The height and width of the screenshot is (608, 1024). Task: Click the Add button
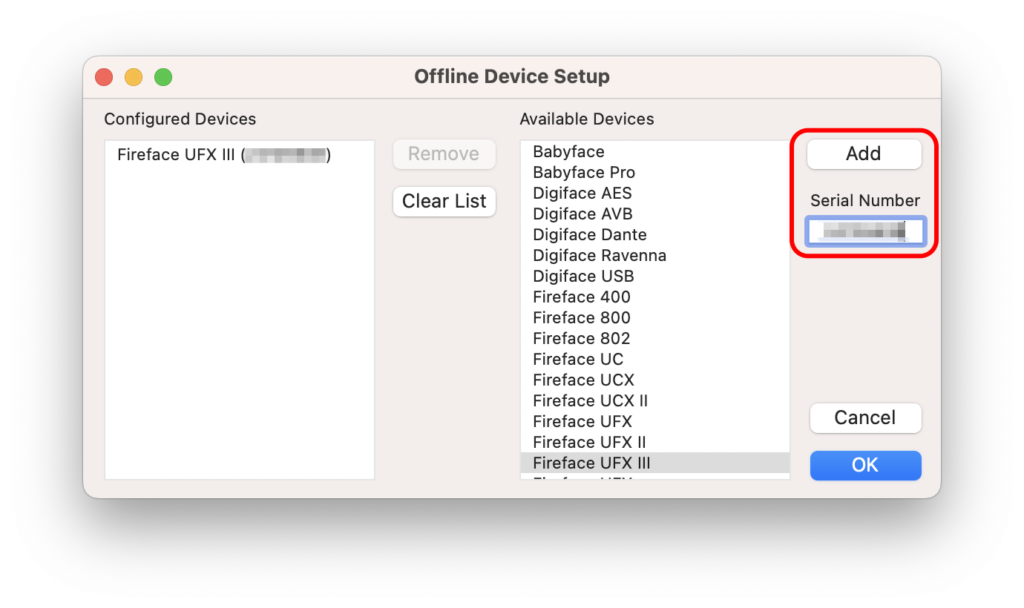coord(863,153)
